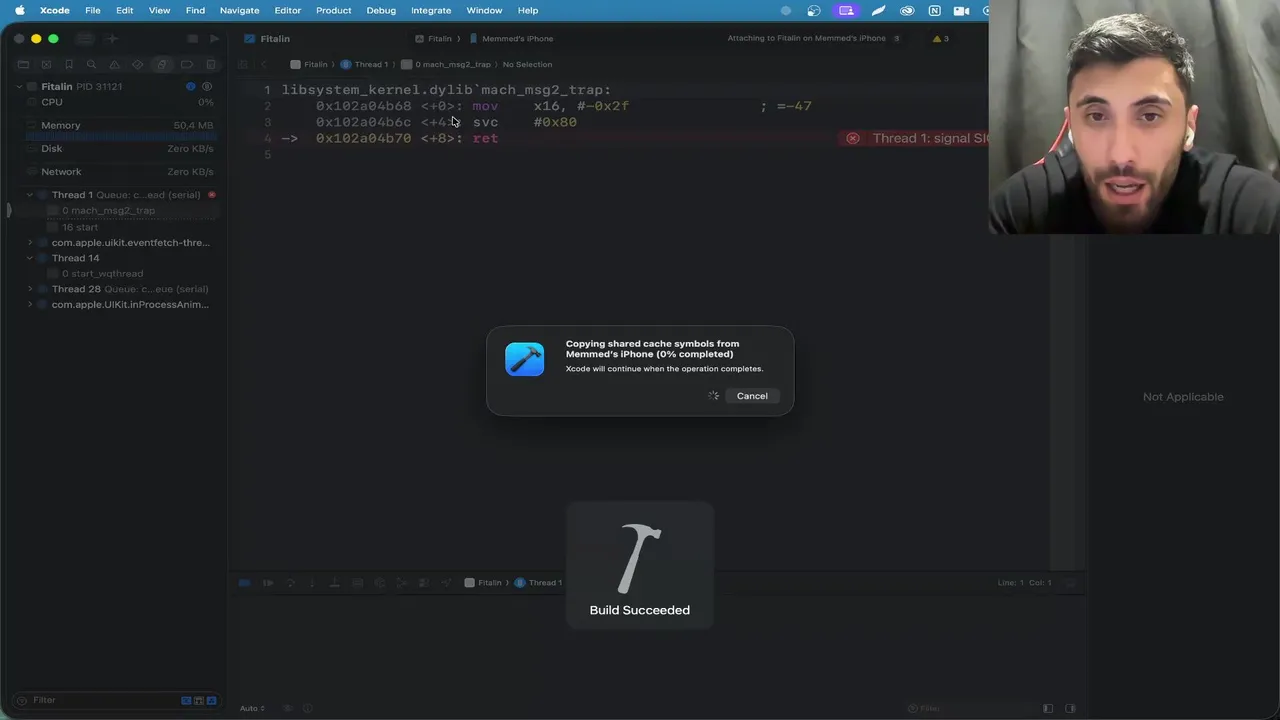Open the Source Control navigator icon
This screenshot has width=1280, height=720.
click(46, 64)
